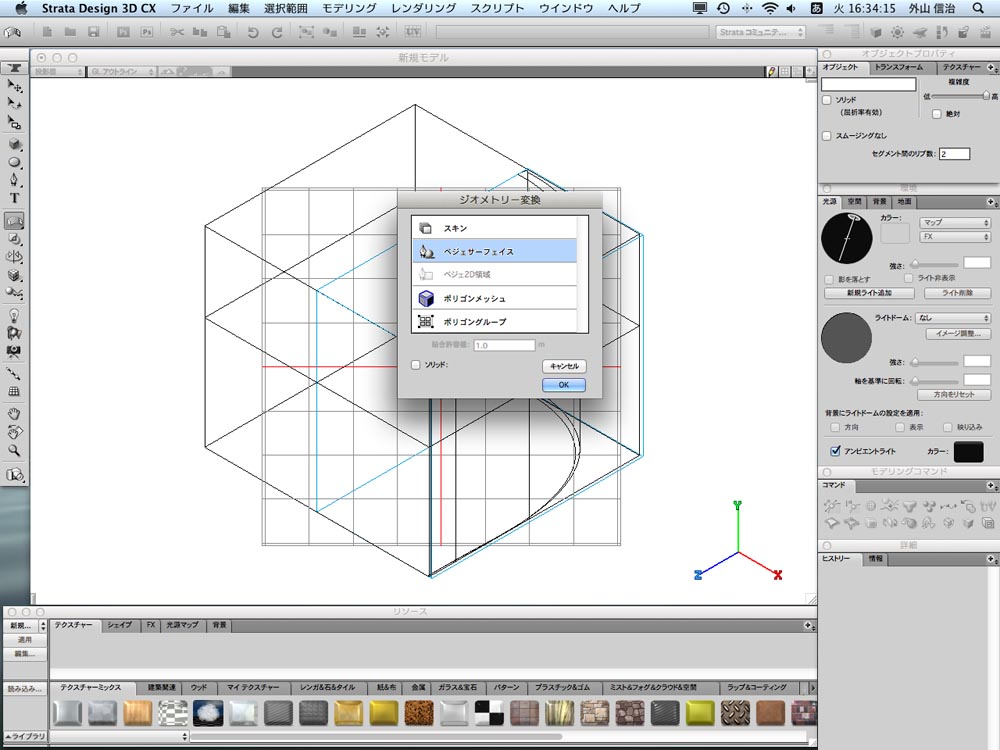The image size is (1000, 750).
Task: Enable the ソリッド checkbox in the dialog
Action: (416, 365)
